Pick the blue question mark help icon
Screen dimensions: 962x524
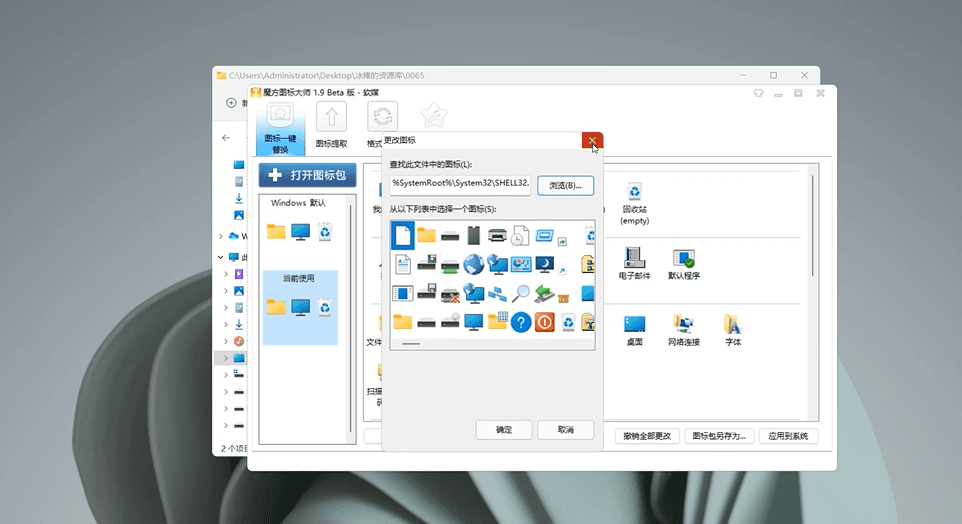520,322
